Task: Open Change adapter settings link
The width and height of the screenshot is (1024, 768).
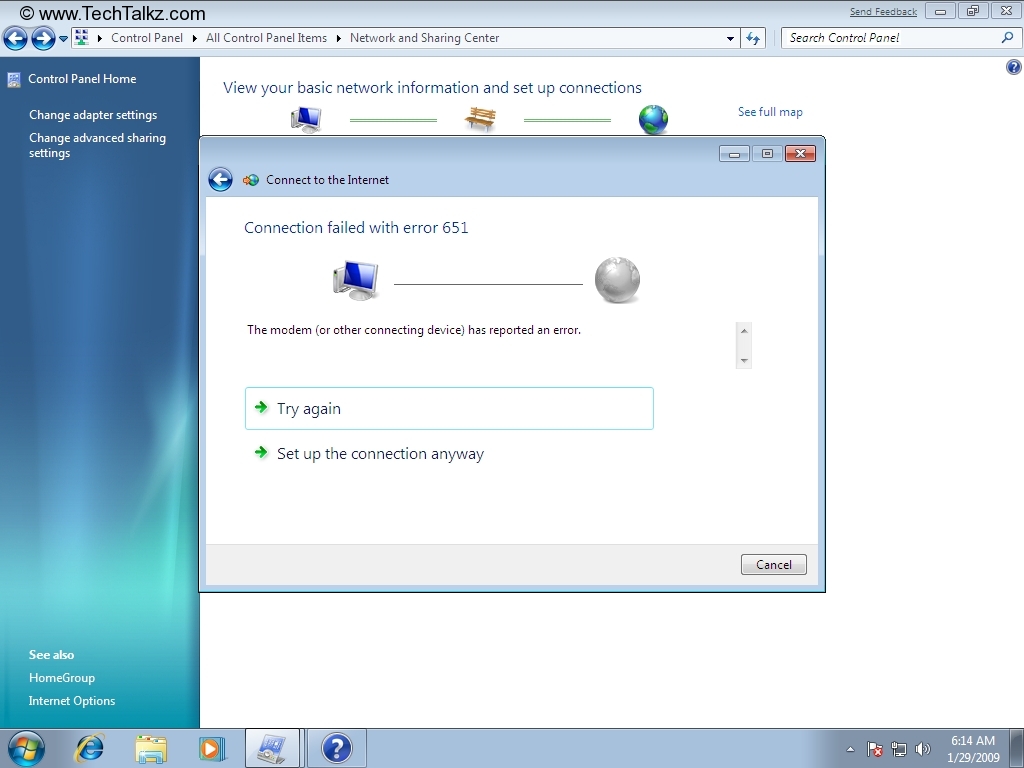Action: [93, 115]
